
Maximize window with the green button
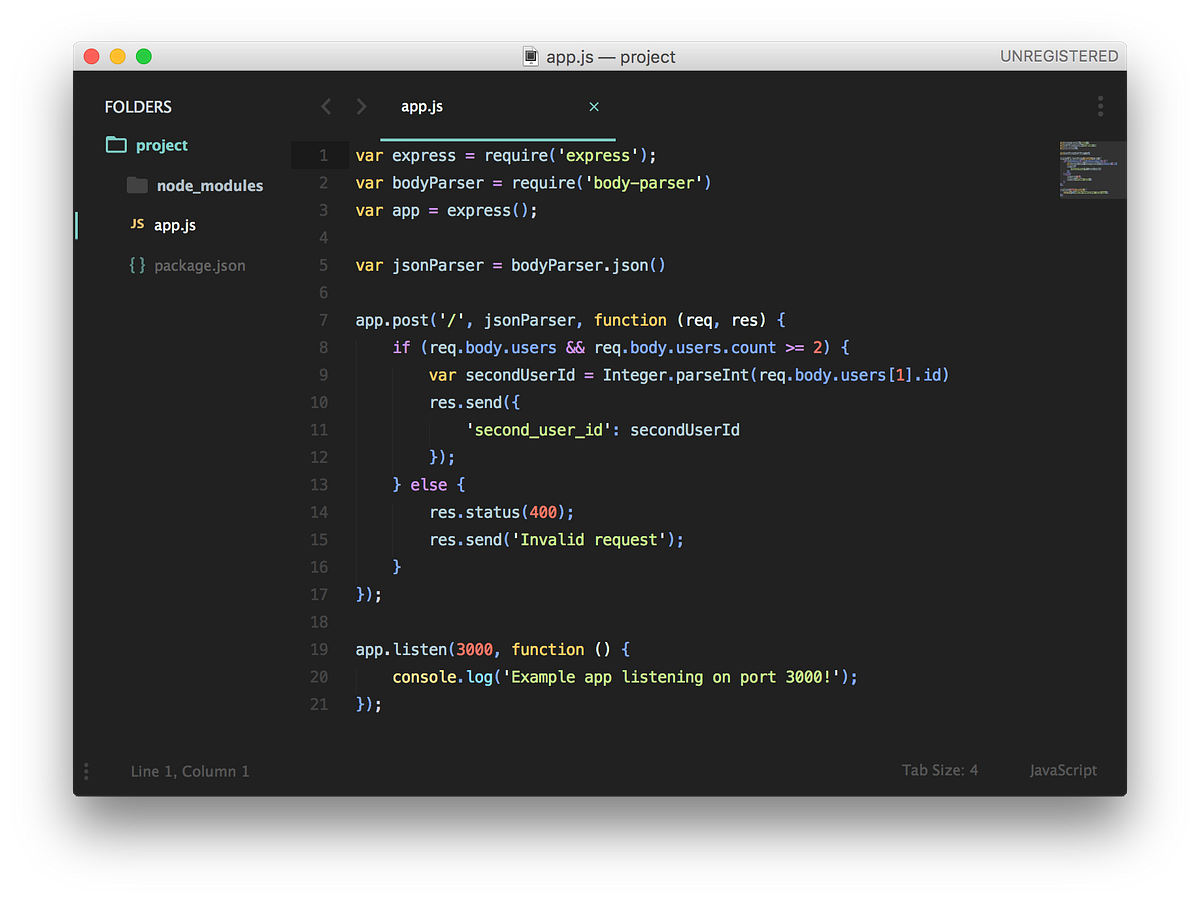[144, 56]
